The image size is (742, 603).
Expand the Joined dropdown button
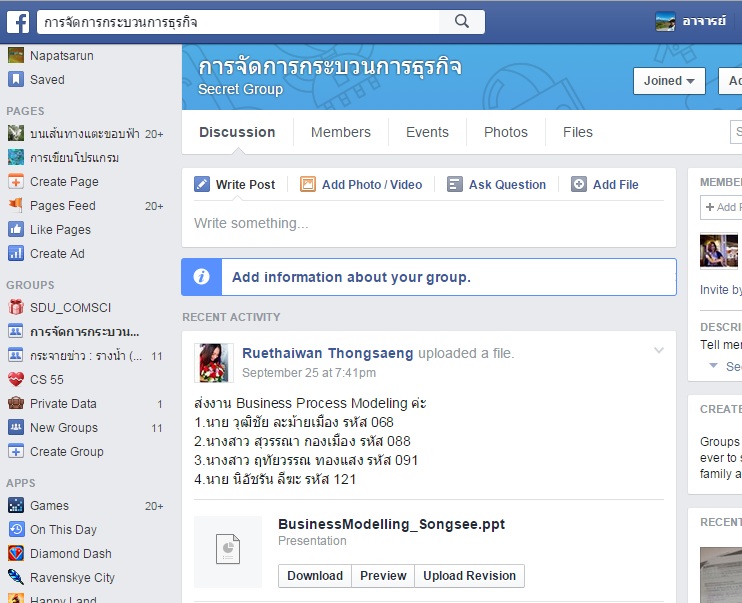[669, 81]
